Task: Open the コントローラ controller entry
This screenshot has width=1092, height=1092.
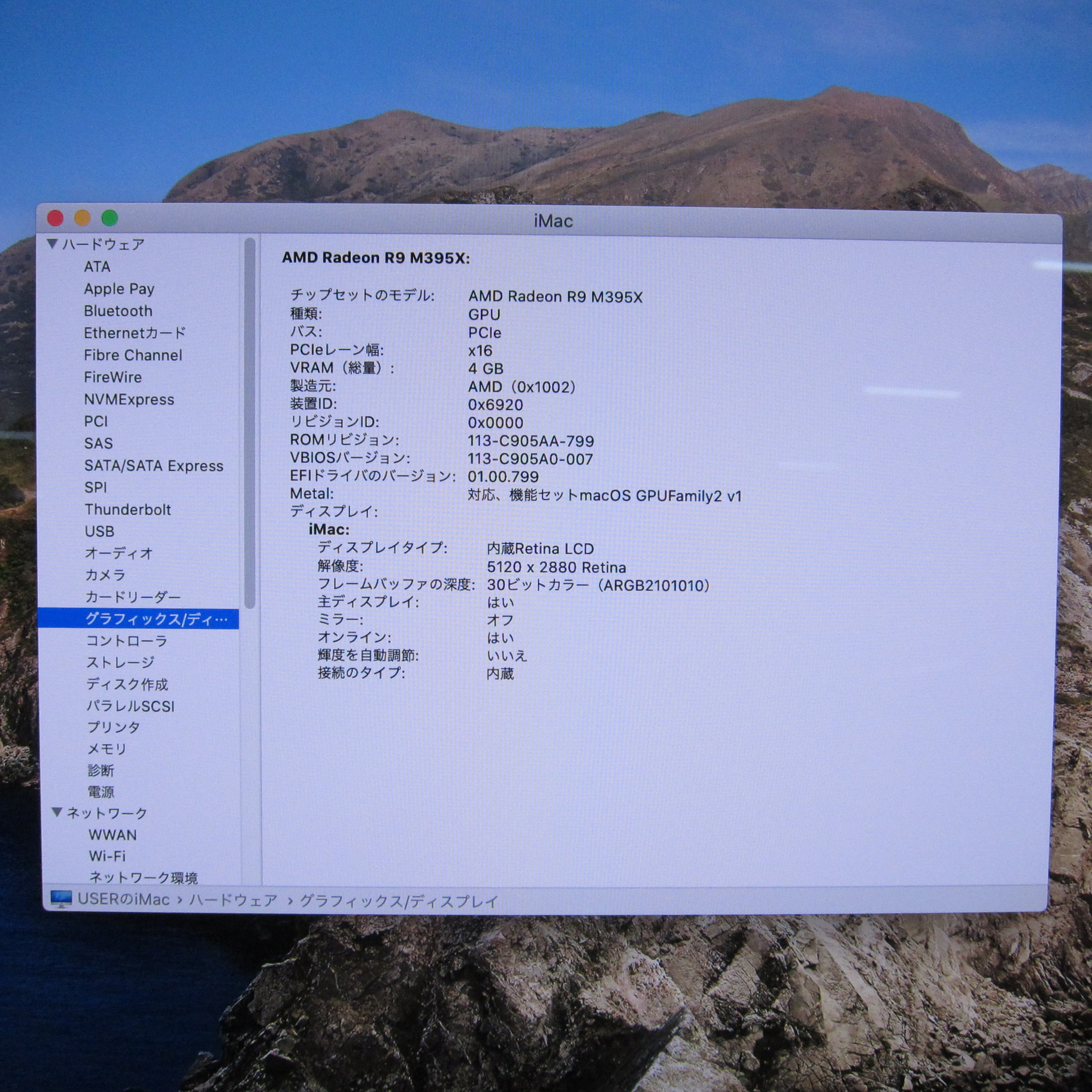Action: tap(127, 641)
